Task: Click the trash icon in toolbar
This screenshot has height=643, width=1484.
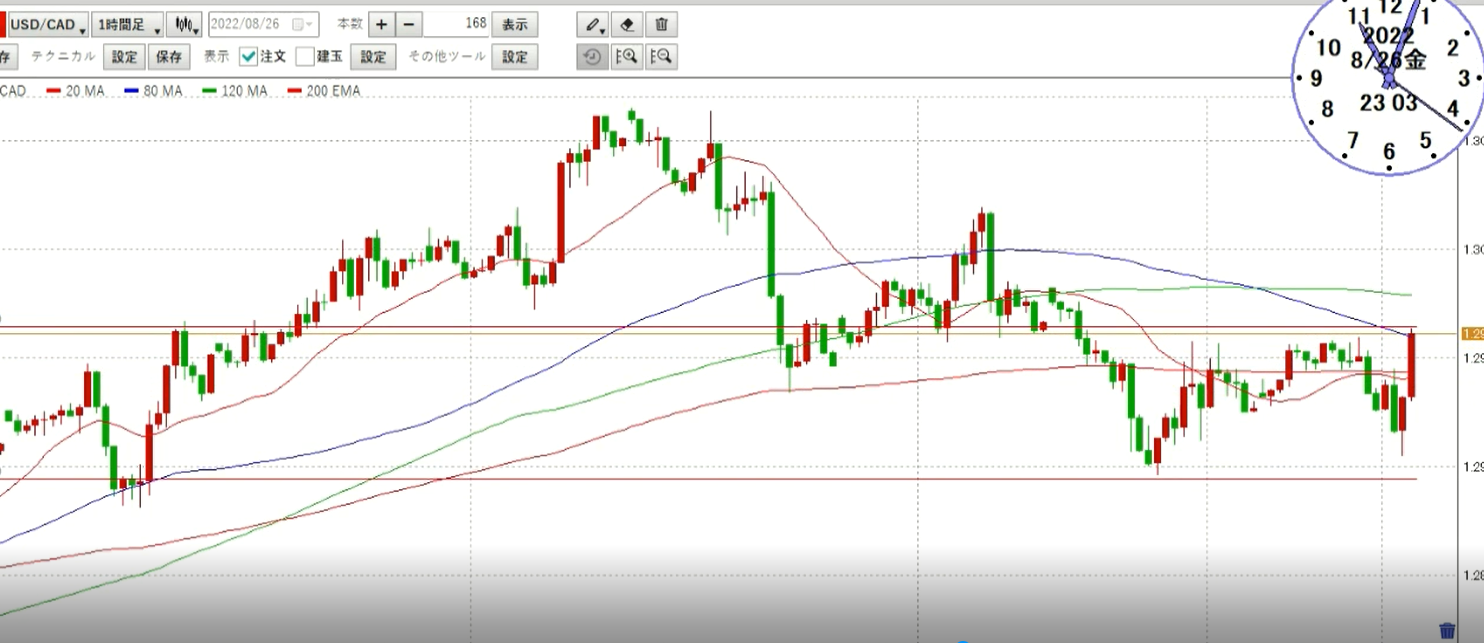Action: click(x=661, y=24)
